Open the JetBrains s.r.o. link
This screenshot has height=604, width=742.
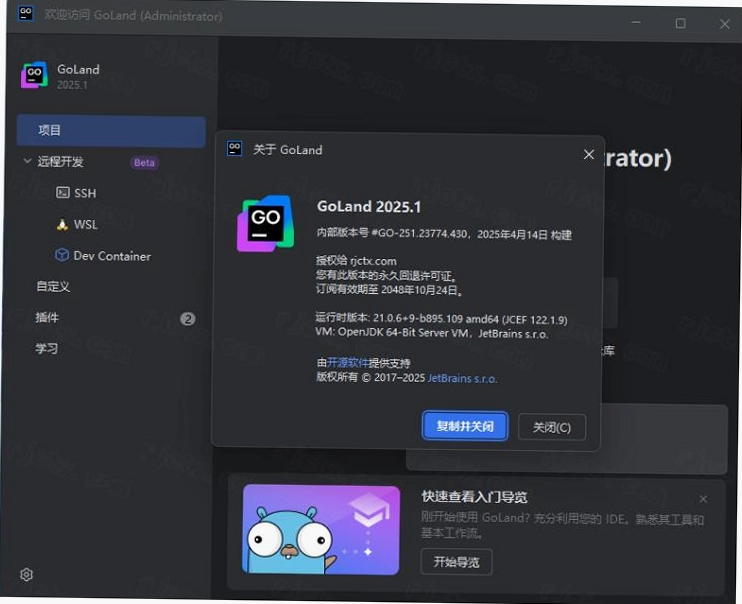[x=462, y=379]
